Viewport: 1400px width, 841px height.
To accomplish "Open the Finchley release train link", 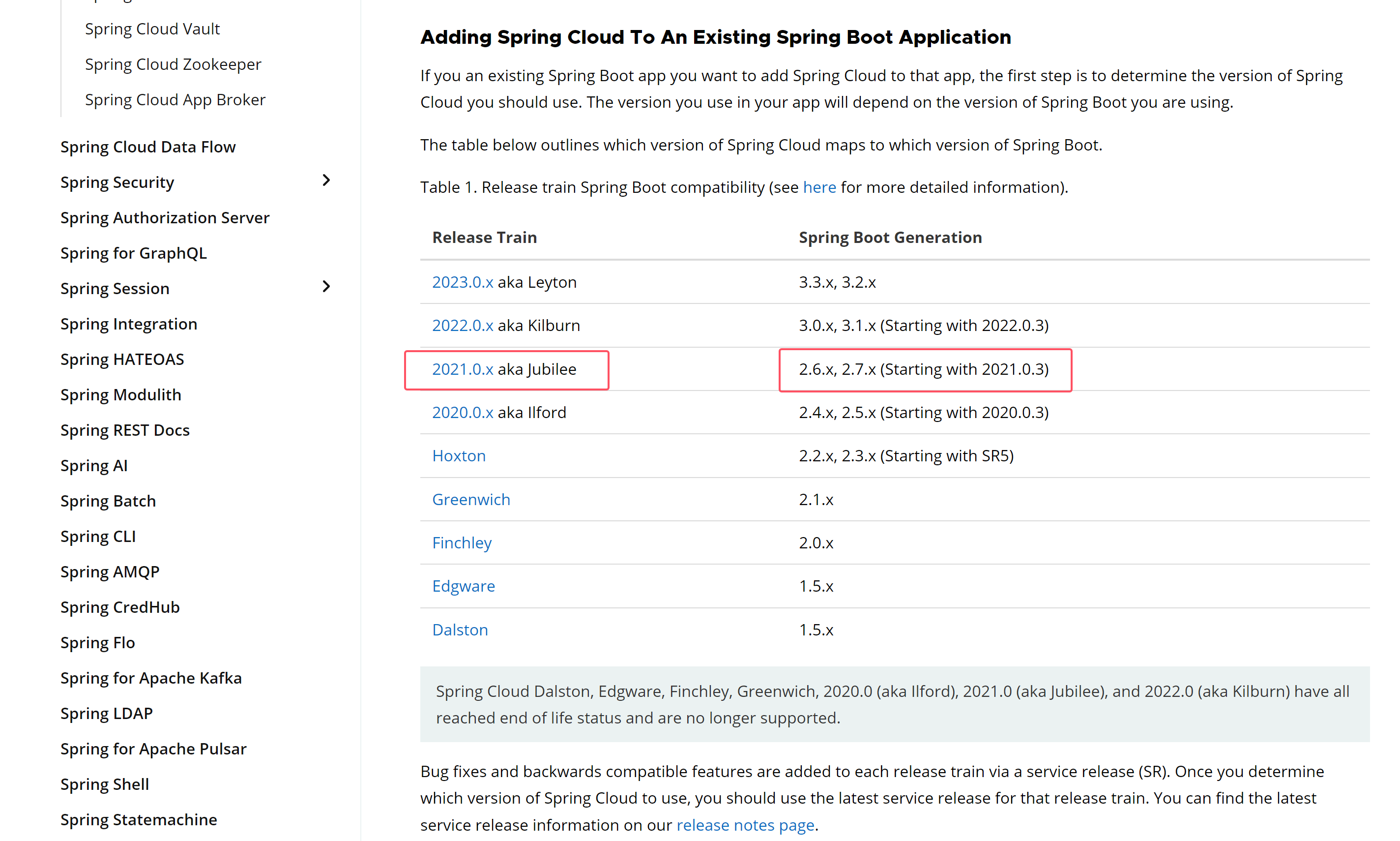I will click(x=462, y=543).
